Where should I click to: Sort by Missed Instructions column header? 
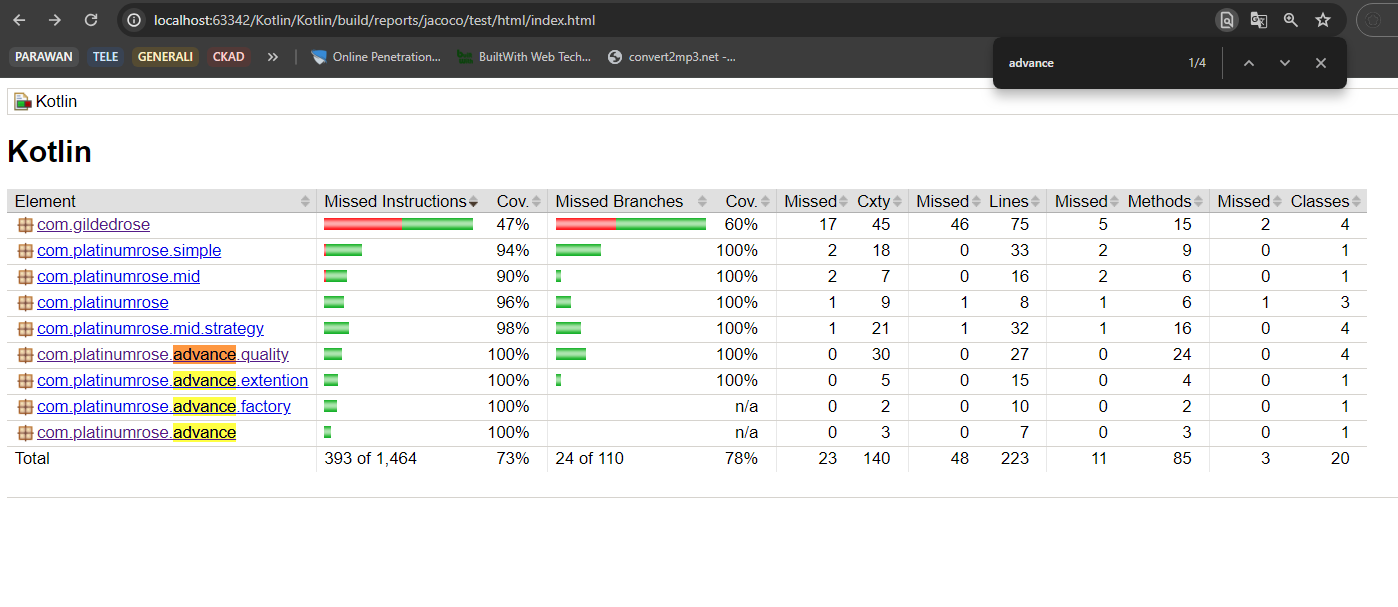(396, 201)
